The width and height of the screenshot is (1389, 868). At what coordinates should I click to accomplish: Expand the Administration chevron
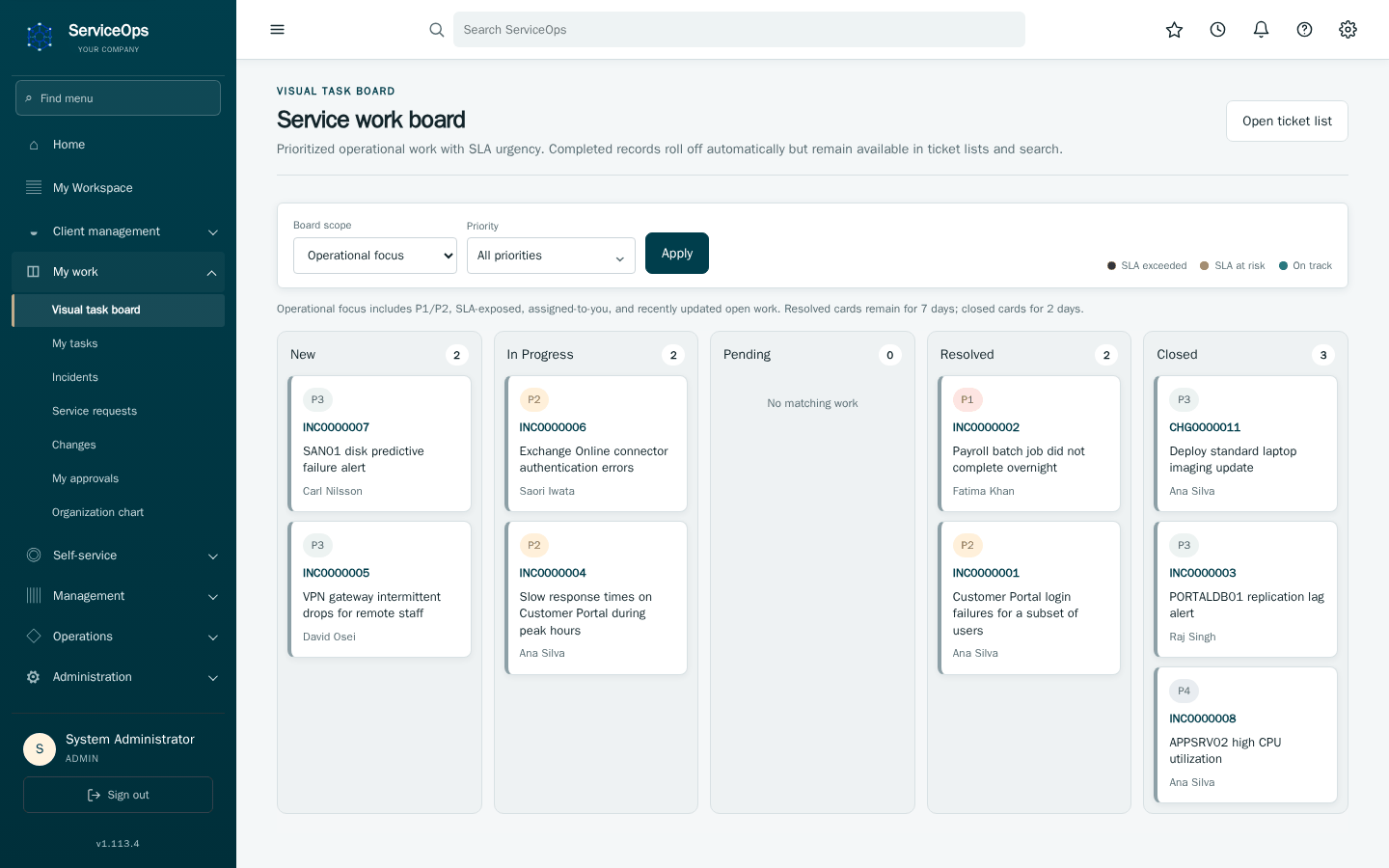point(213,678)
